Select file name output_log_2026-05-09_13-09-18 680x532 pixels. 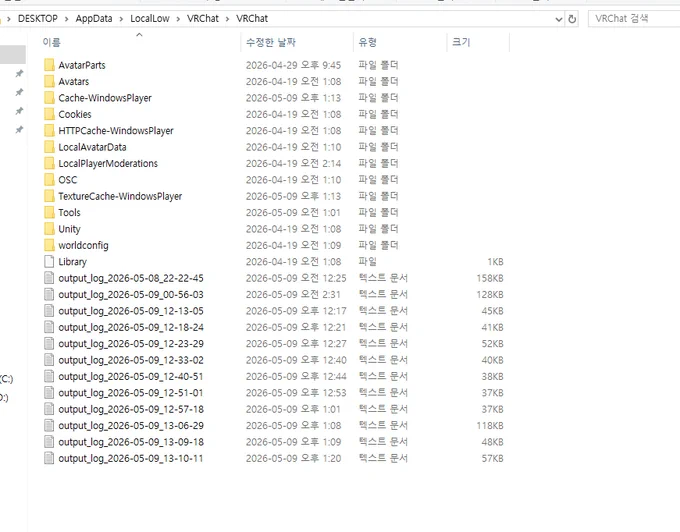click(131, 442)
